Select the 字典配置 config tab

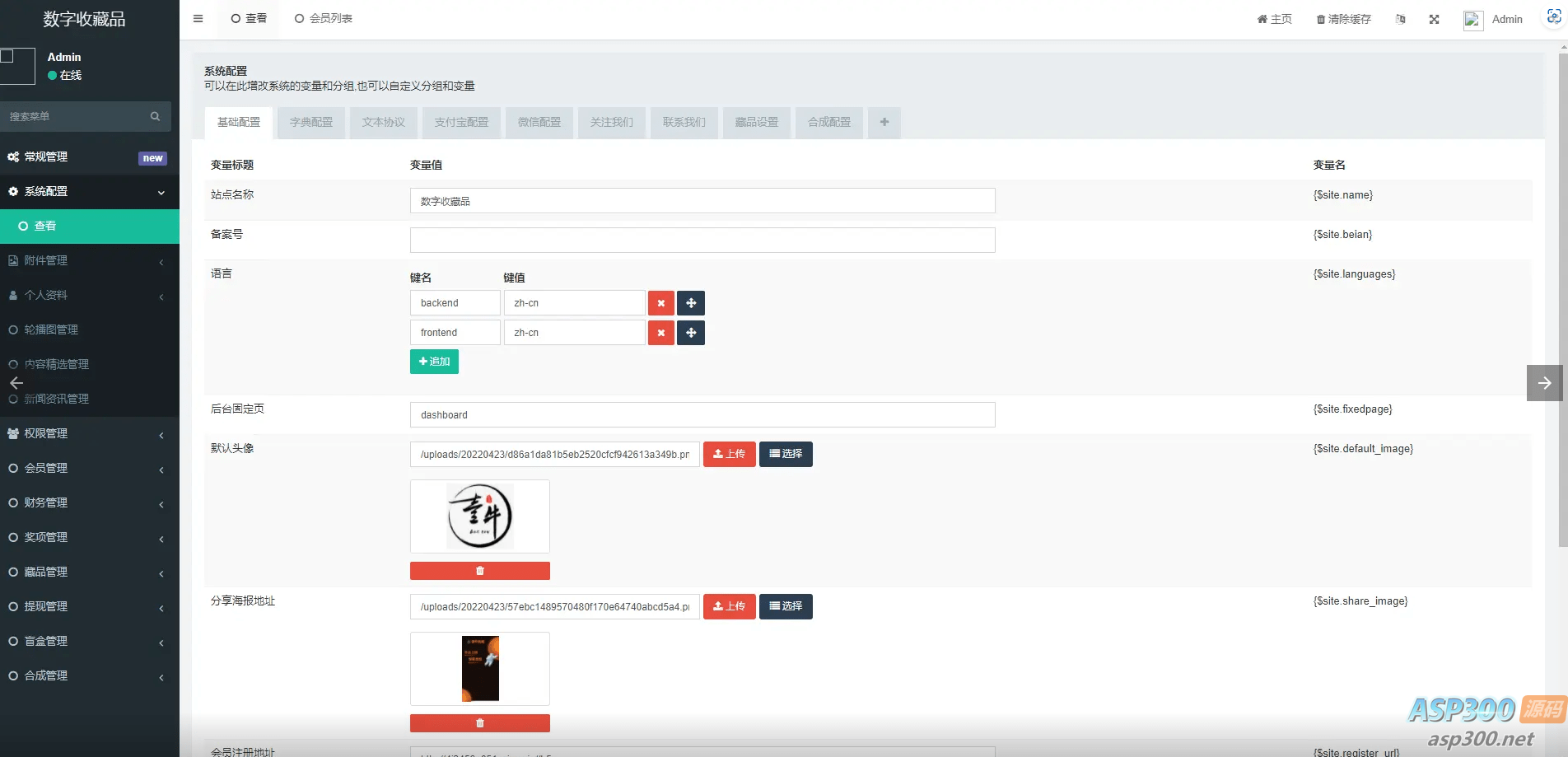coord(311,122)
